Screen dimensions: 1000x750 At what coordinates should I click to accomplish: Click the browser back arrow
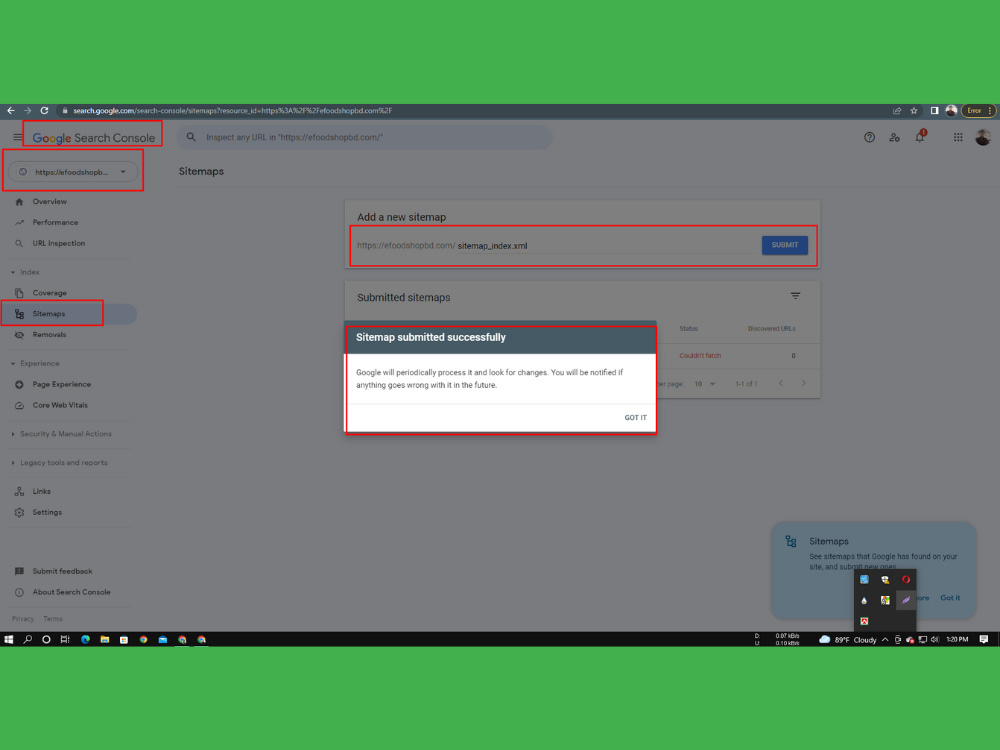11,110
